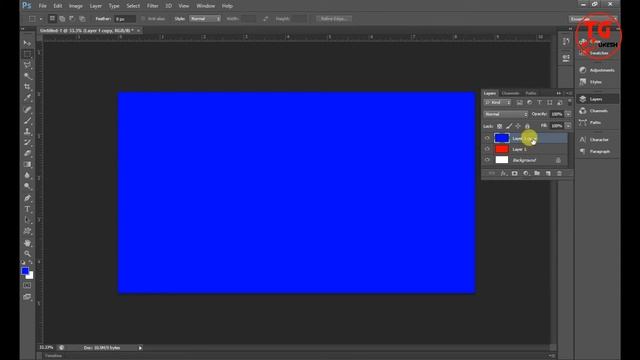This screenshot has height=360, width=640.
Task: Click the Feather input field
Action: [x=124, y=19]
